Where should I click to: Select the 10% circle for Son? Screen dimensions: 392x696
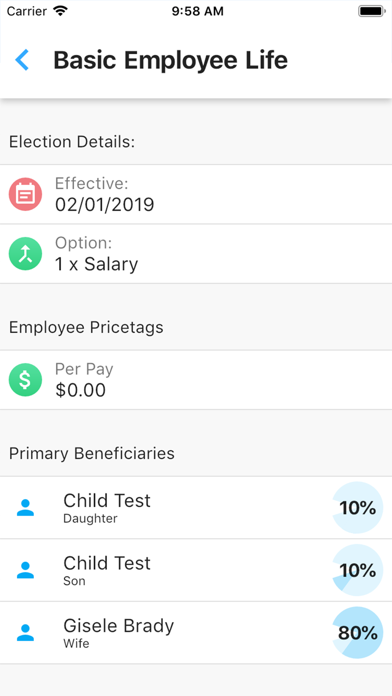[x=357, y=570]
